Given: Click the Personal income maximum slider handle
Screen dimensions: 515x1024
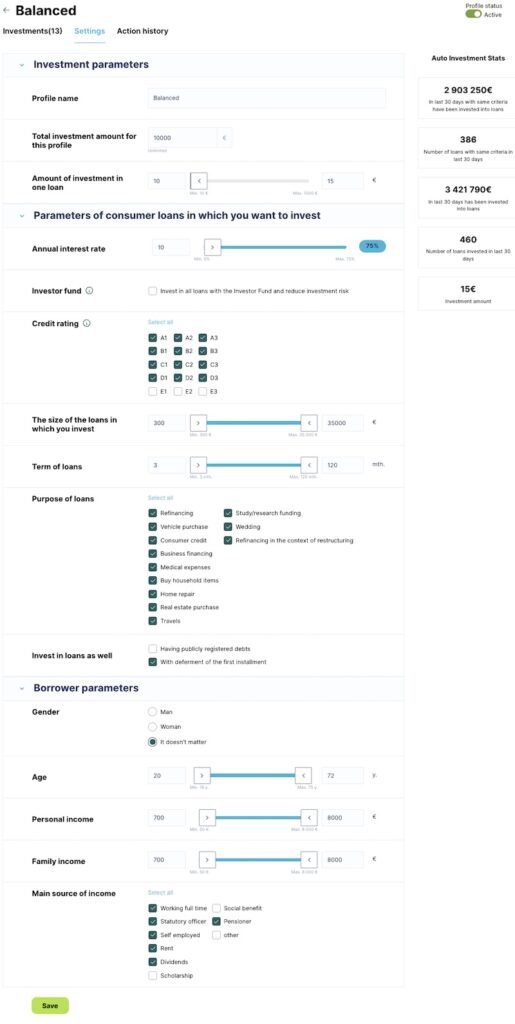Looking at the screenshot, I should click(309, 817).
